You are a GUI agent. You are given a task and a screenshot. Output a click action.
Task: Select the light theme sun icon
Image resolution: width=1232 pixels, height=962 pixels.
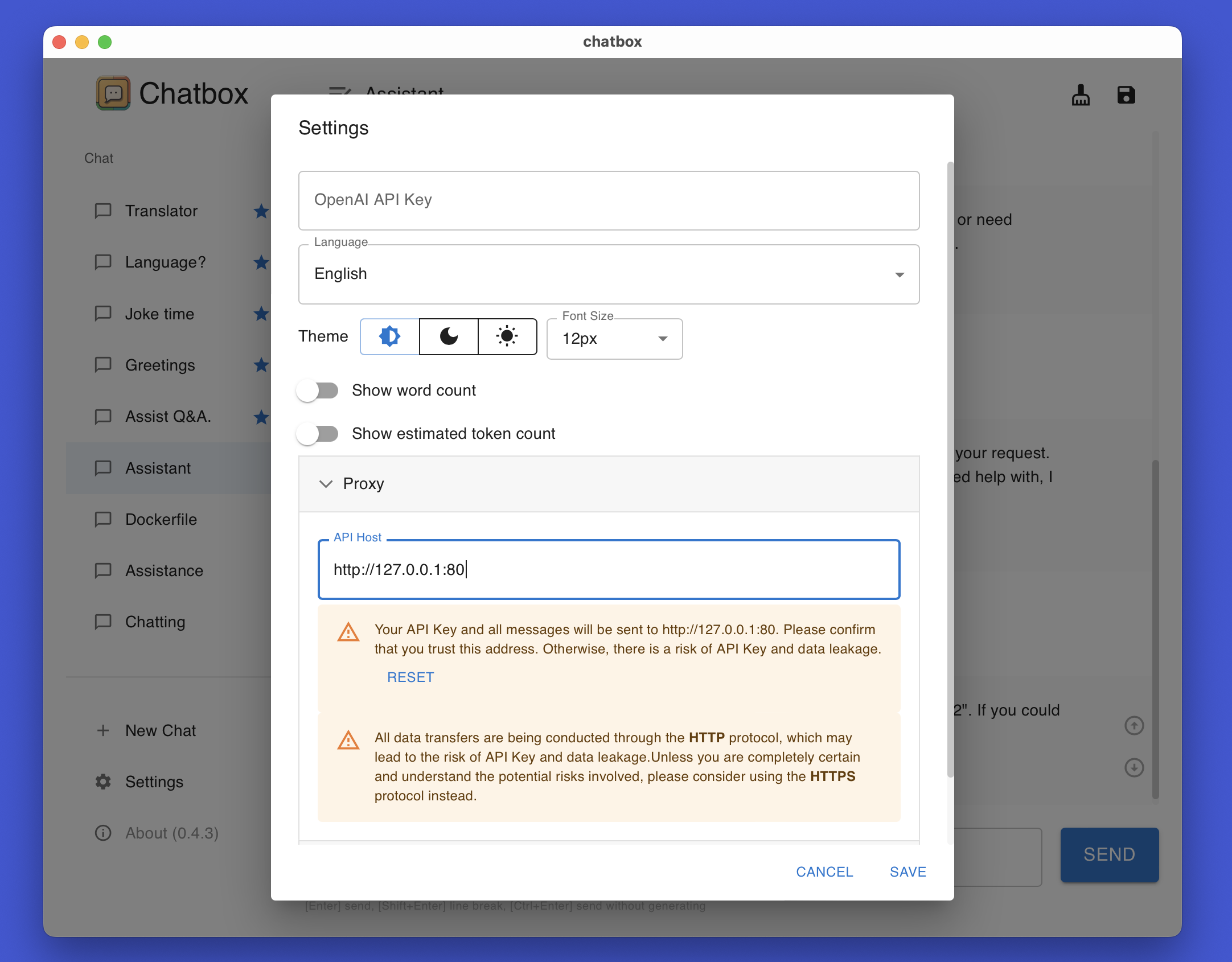507,336
